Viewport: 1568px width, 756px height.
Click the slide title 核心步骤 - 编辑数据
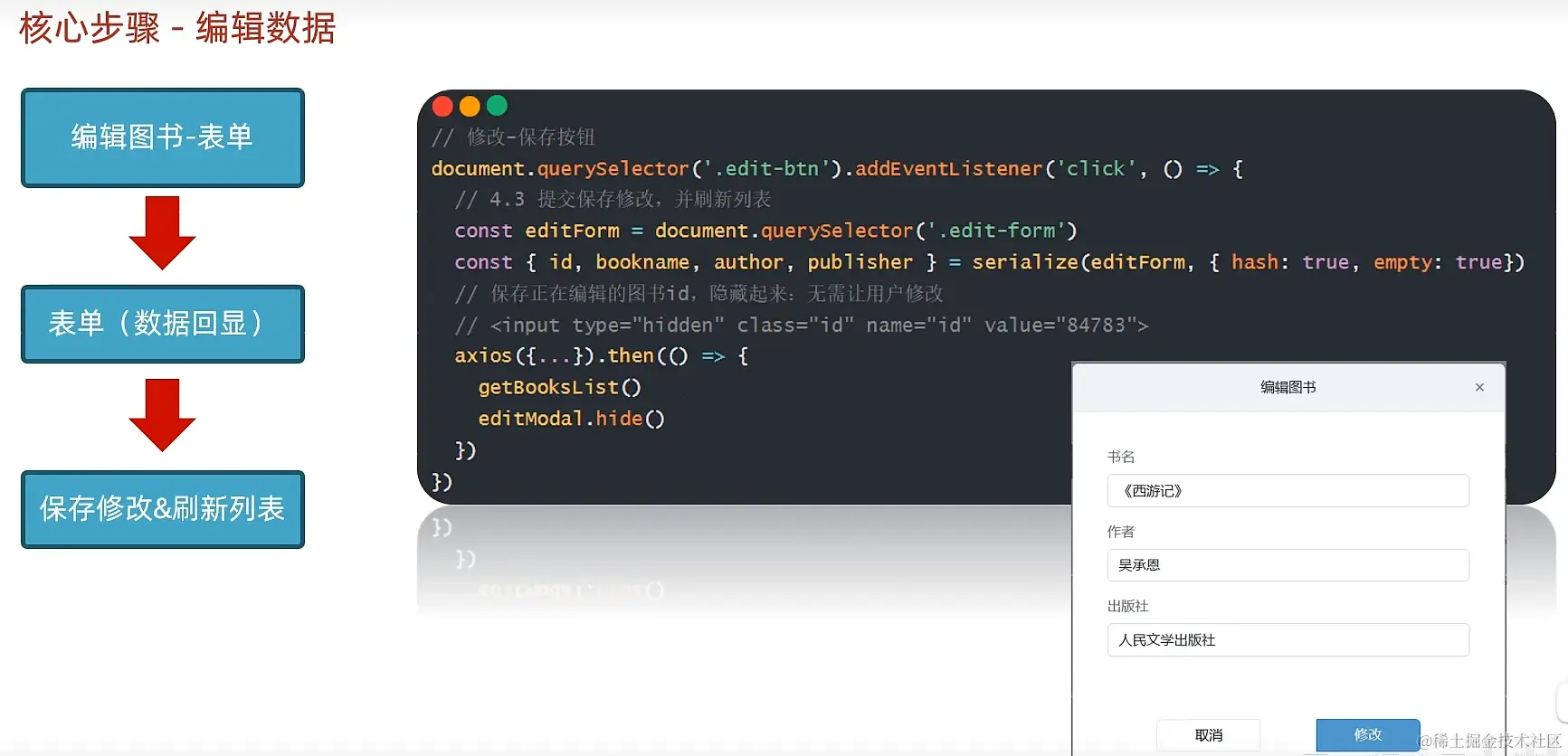pos(177,27)
